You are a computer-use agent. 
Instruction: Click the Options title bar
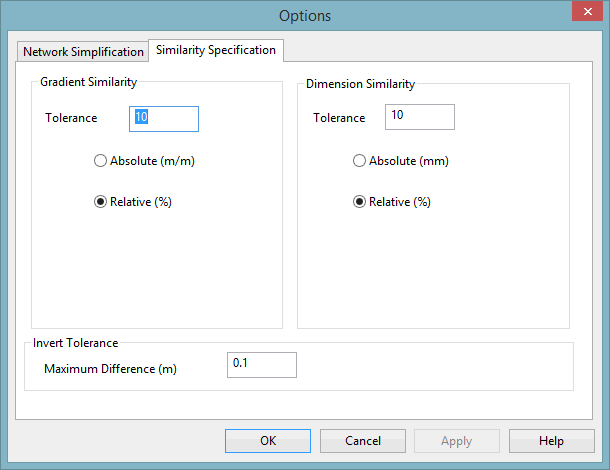pyautogui.click(x=305, y=16)
